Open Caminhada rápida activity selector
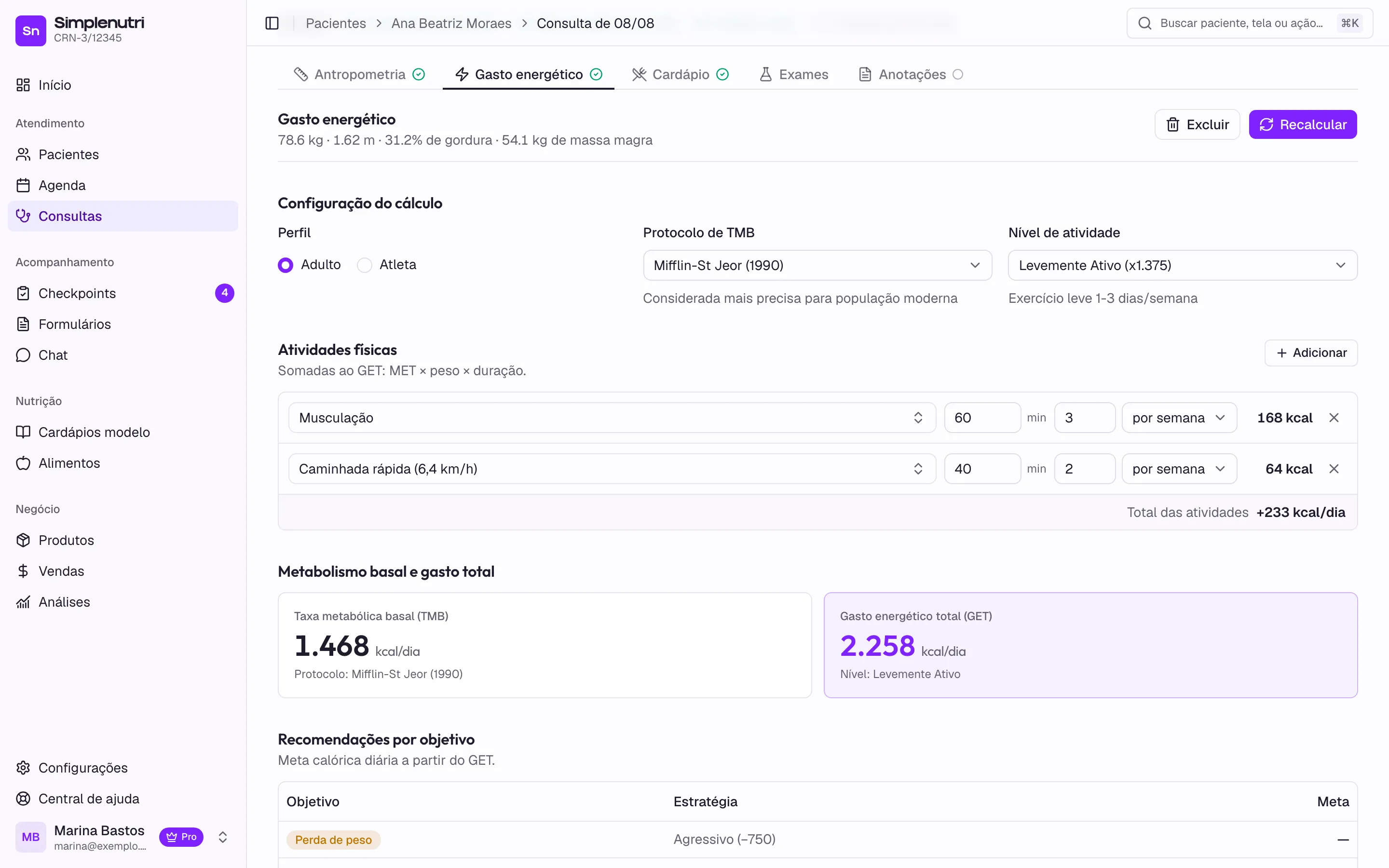Viewport: 1389px width, 868px height. pyautogui.click(x=612, y=469)
